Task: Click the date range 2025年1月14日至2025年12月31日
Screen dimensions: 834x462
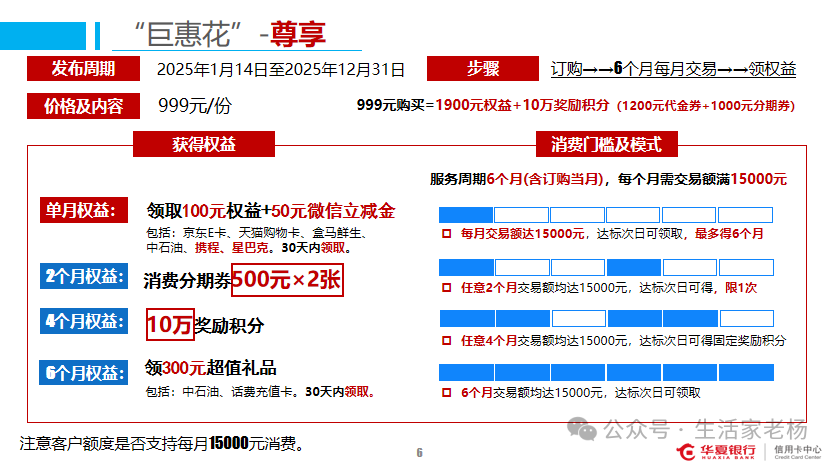Action: 281,70
